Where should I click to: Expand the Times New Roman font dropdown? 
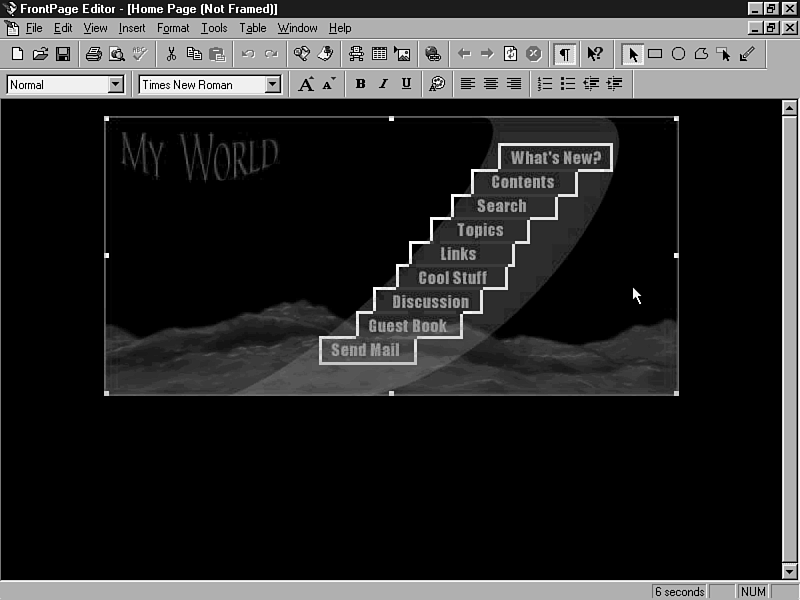point(273,85)
